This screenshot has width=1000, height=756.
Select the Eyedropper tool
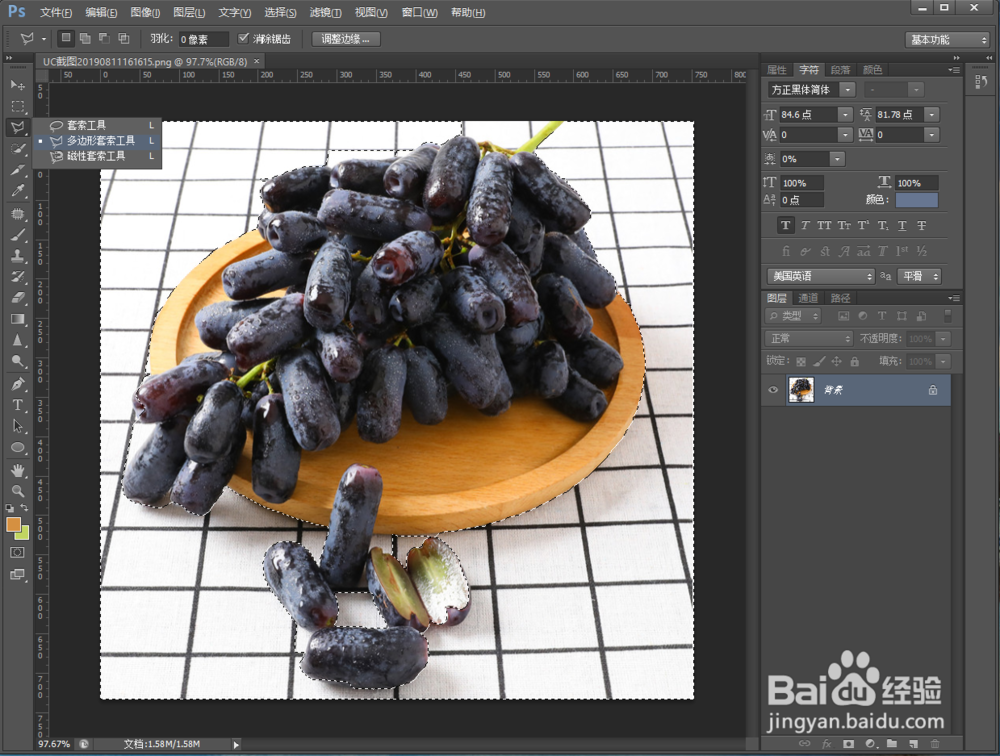click(x=18, y=191)
